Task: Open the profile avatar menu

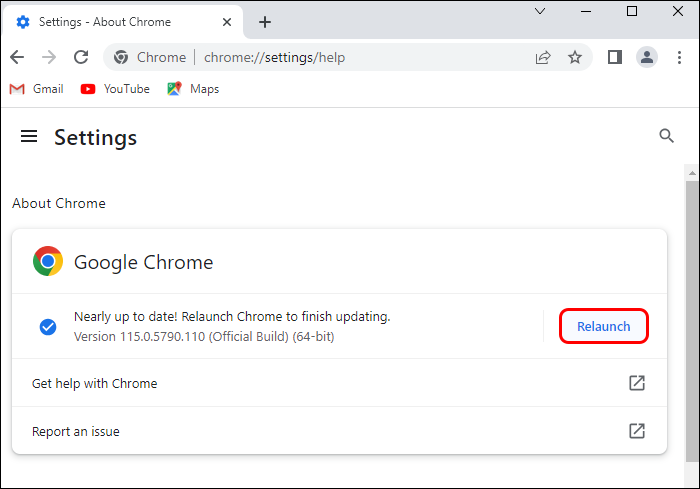Action: coord(647,57)
